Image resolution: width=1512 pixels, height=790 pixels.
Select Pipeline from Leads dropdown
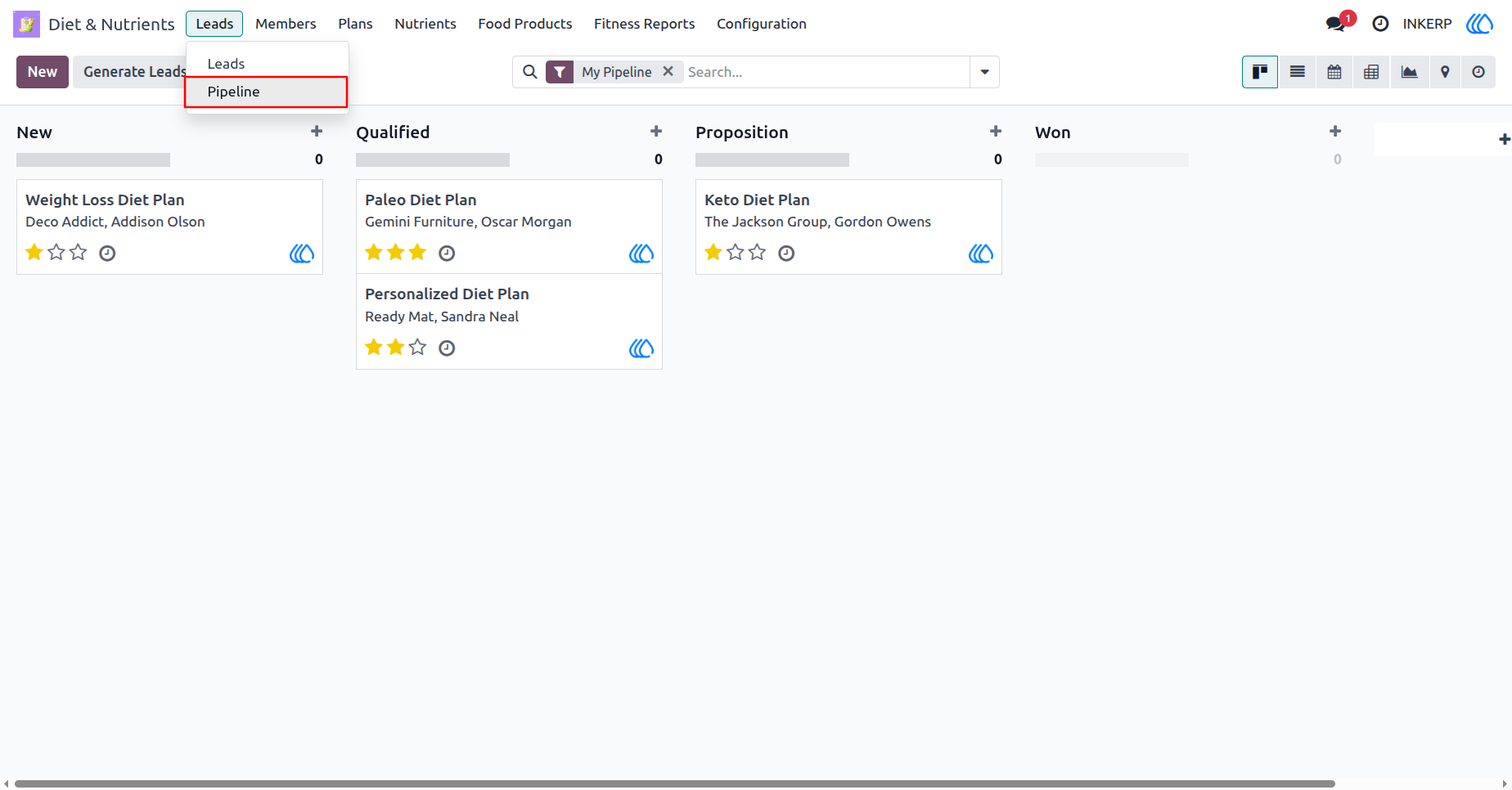[x=266, y=92]
